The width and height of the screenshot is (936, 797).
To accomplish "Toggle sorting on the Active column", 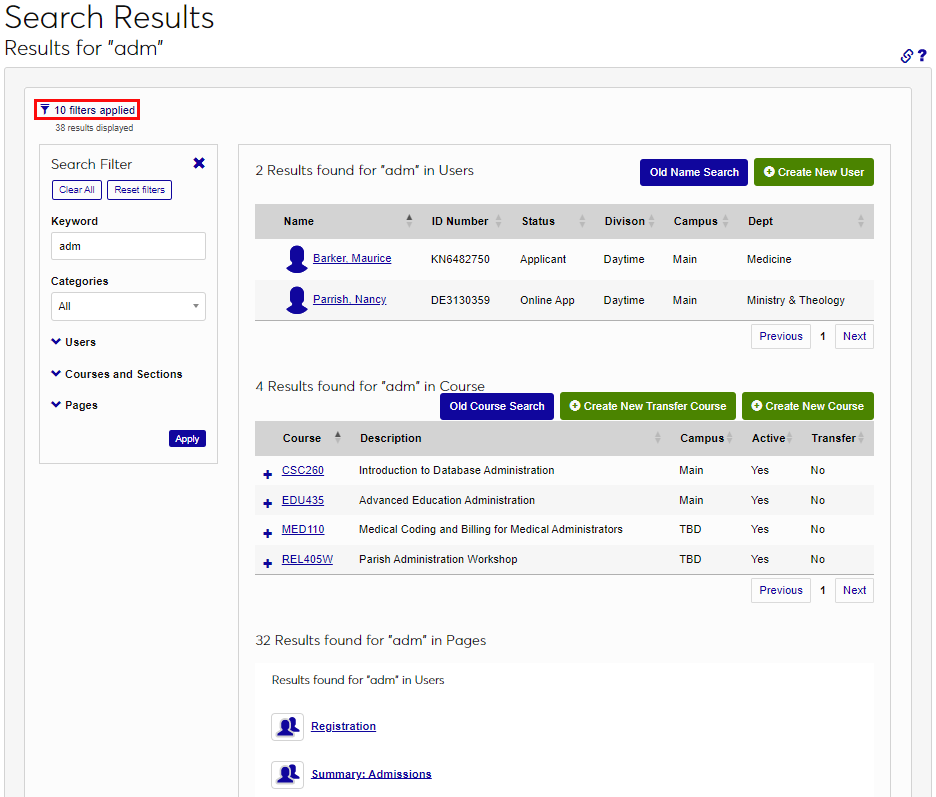I will coord(790,438).
